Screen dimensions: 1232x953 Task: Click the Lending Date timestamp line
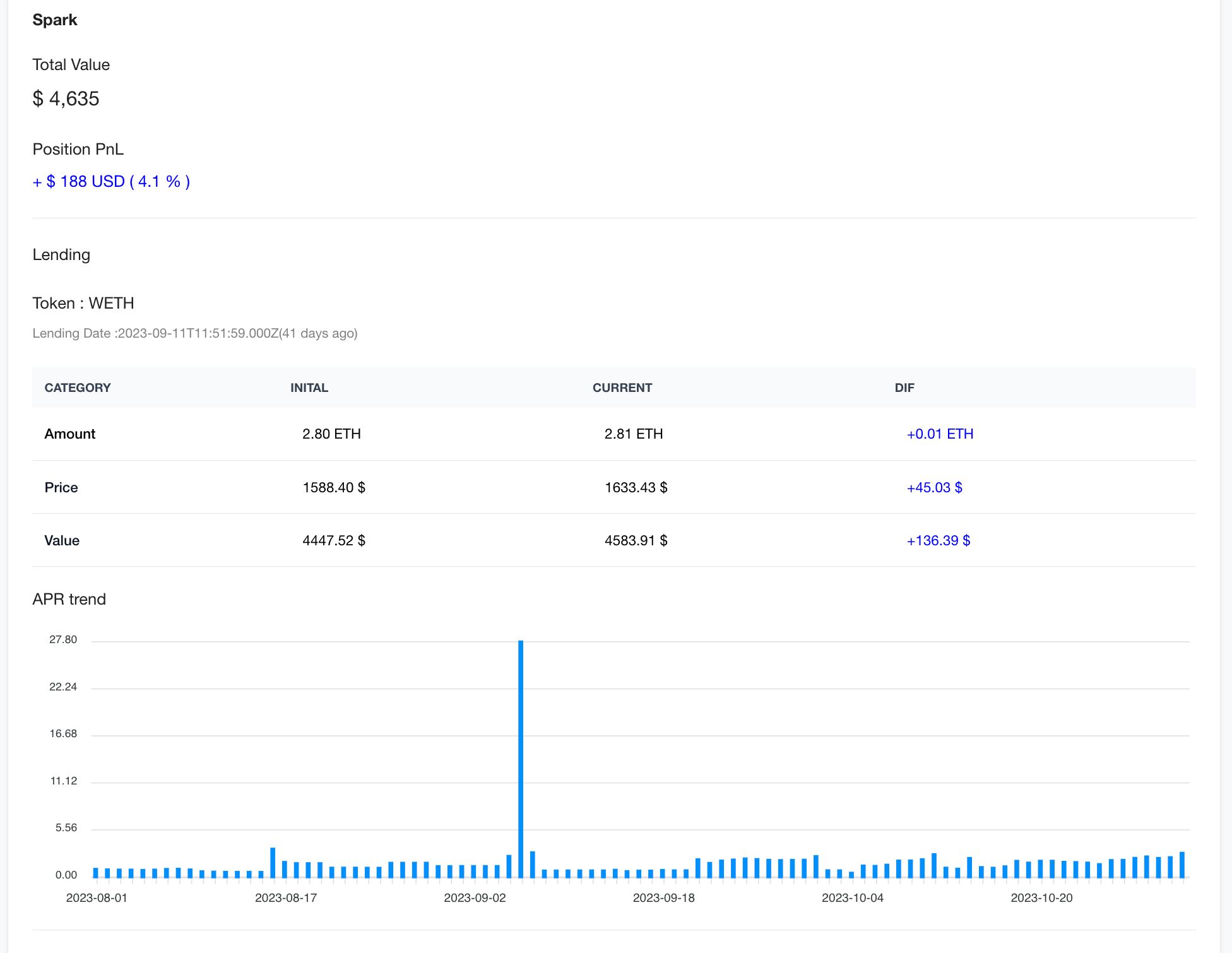point(195,333)
